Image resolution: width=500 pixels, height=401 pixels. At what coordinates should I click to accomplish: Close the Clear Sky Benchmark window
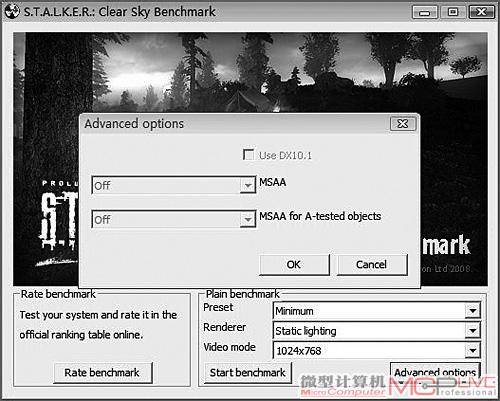482,12
